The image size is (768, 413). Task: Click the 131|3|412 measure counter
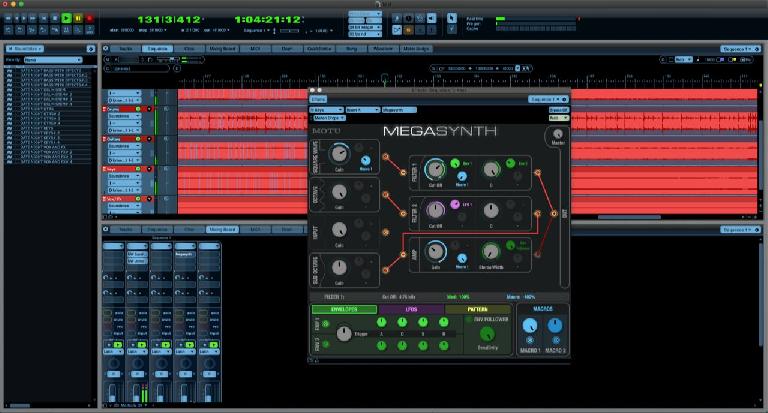(x=169, y=20)
